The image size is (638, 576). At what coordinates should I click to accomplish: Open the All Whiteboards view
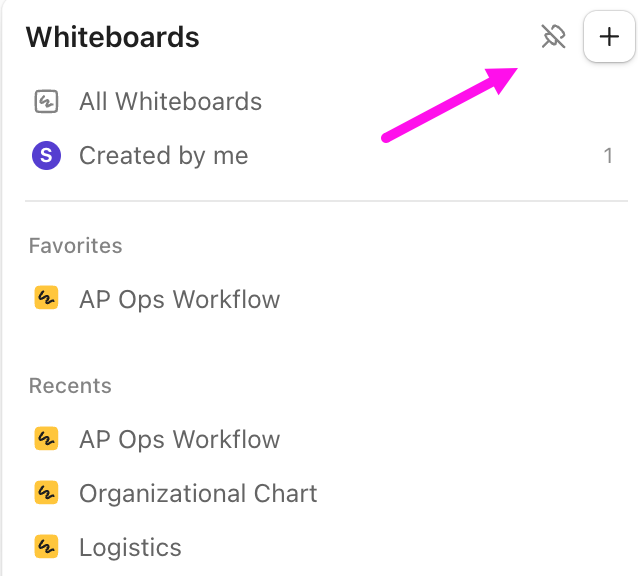170,102
